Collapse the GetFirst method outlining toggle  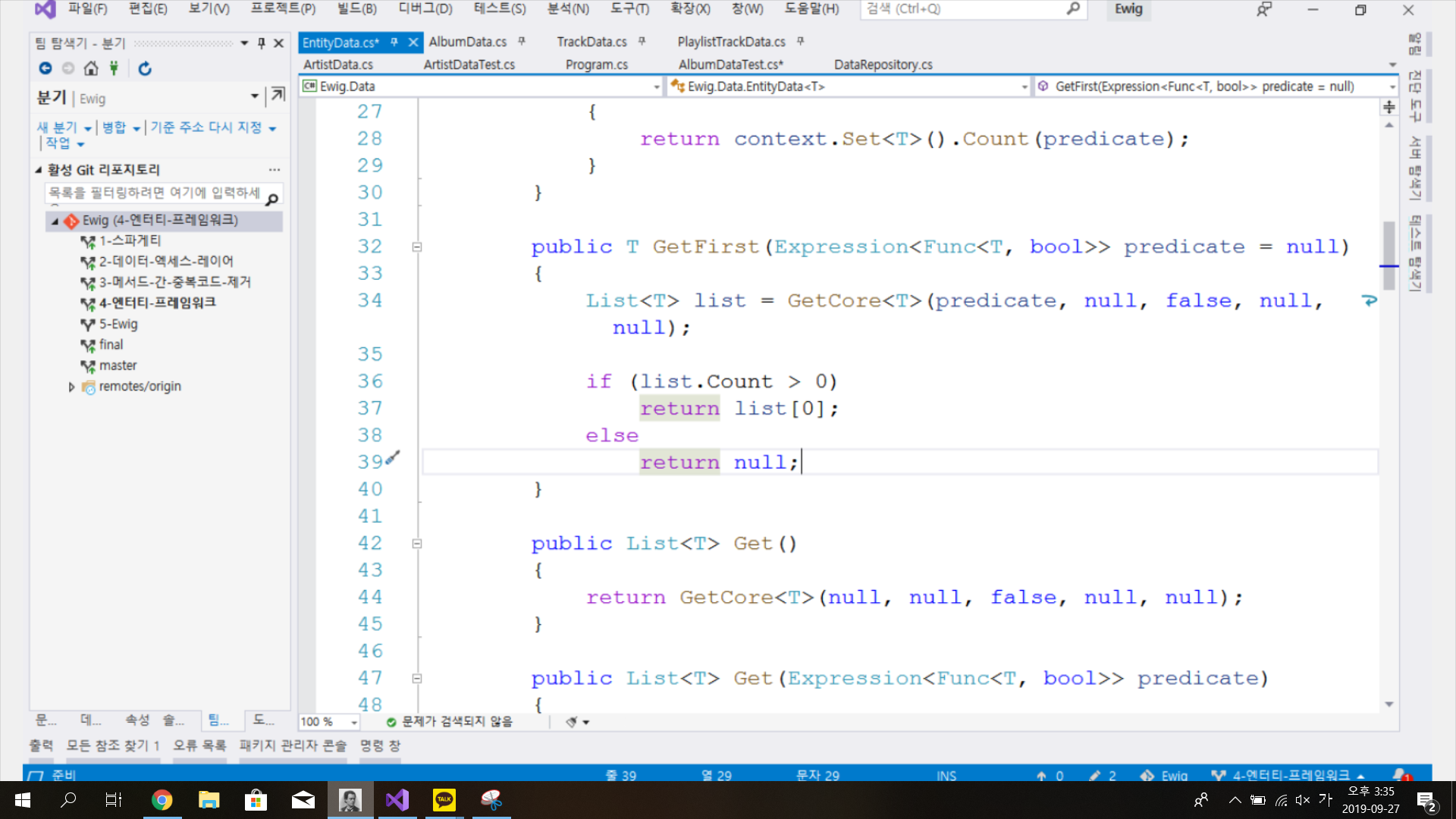tap(416, 247)
